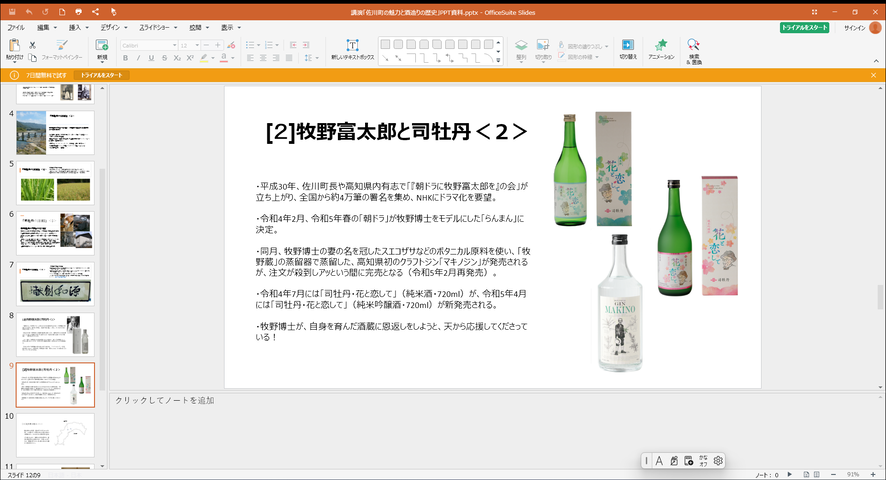
Task: Select slide 6 thumbnail
Action: click(x=55, y=233)
